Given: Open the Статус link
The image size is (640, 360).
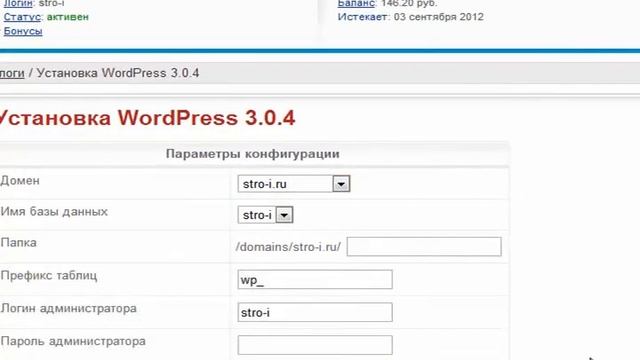Looking at the screenshot, I should (22, 17).
